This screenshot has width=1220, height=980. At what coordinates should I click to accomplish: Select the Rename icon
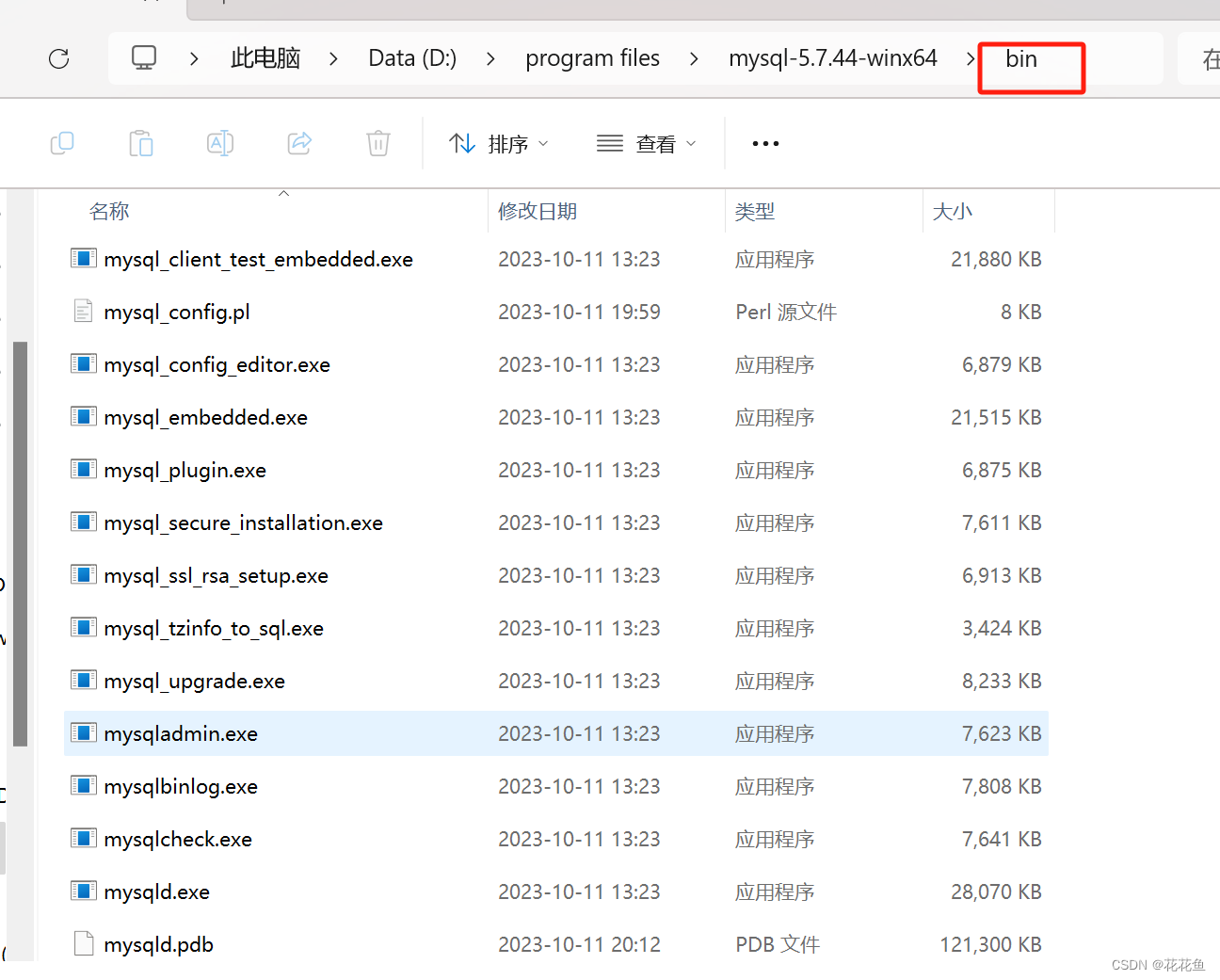(x=219, y=143)
